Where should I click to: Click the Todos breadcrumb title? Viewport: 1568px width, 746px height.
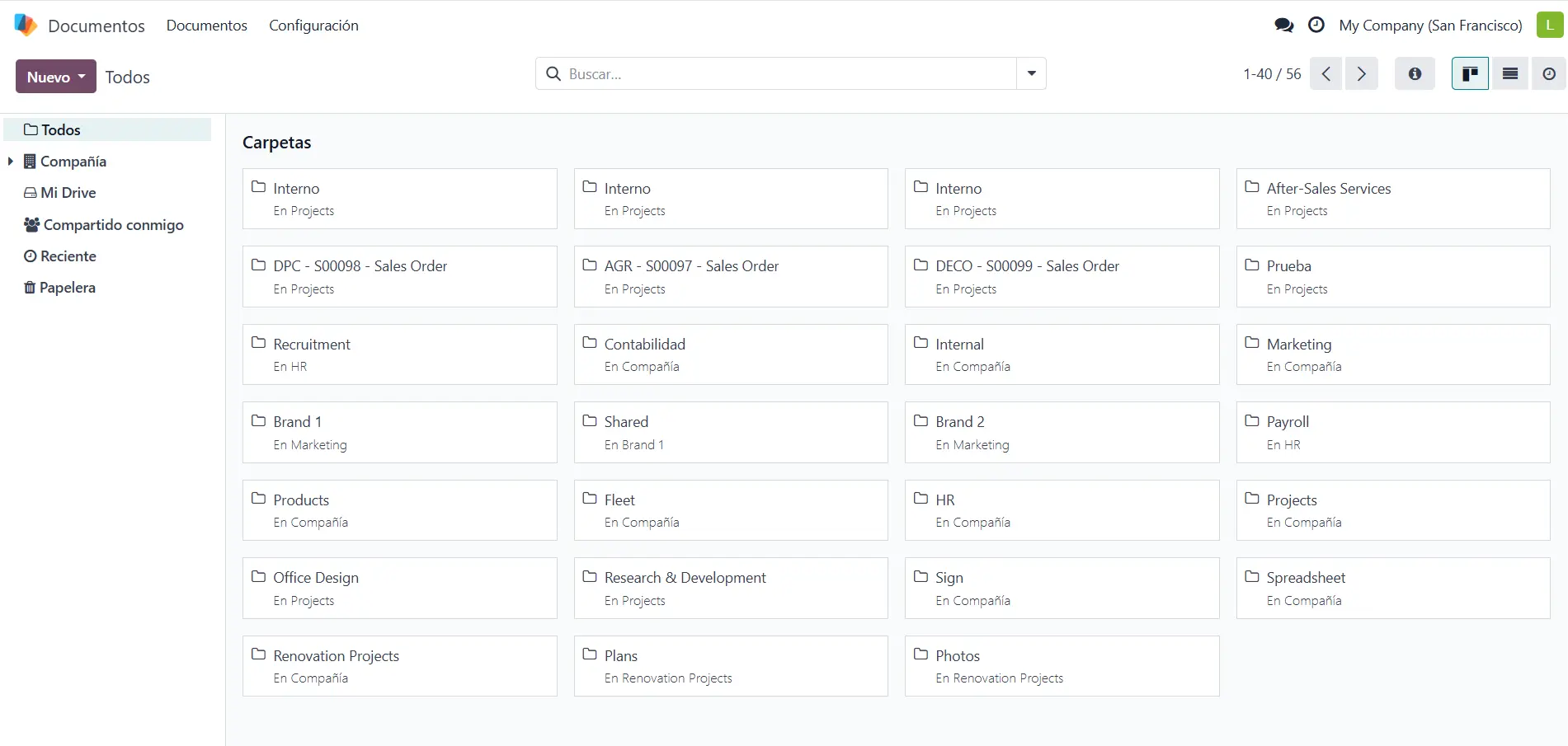tap(128, 77)
